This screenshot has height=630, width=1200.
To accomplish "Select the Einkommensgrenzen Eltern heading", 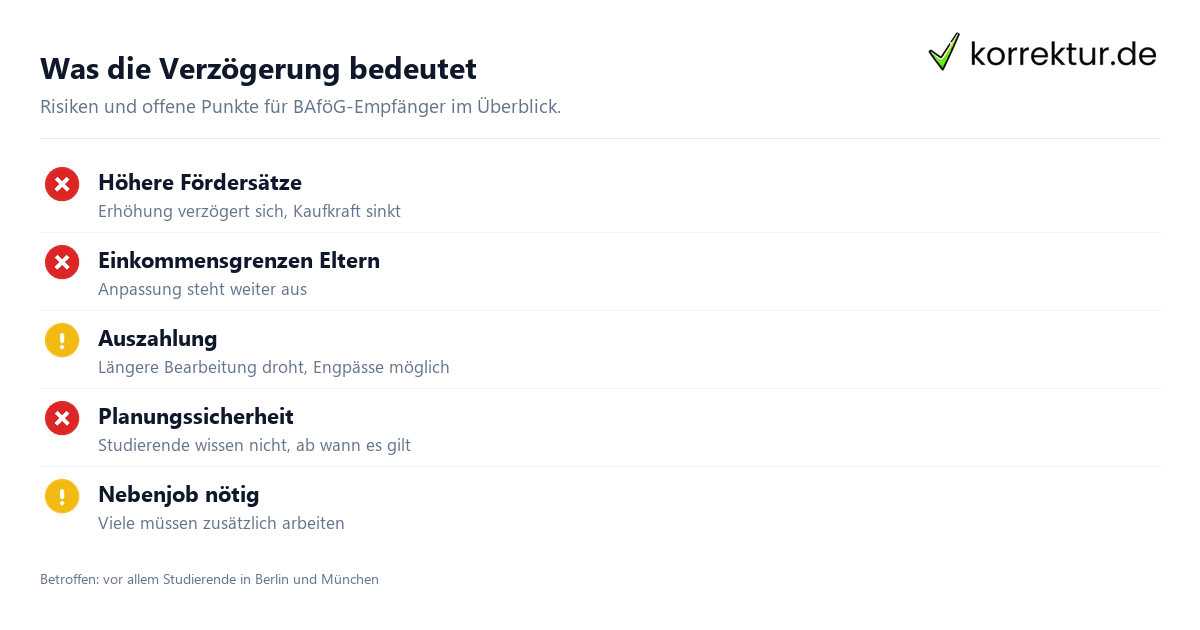I will 239,260.
